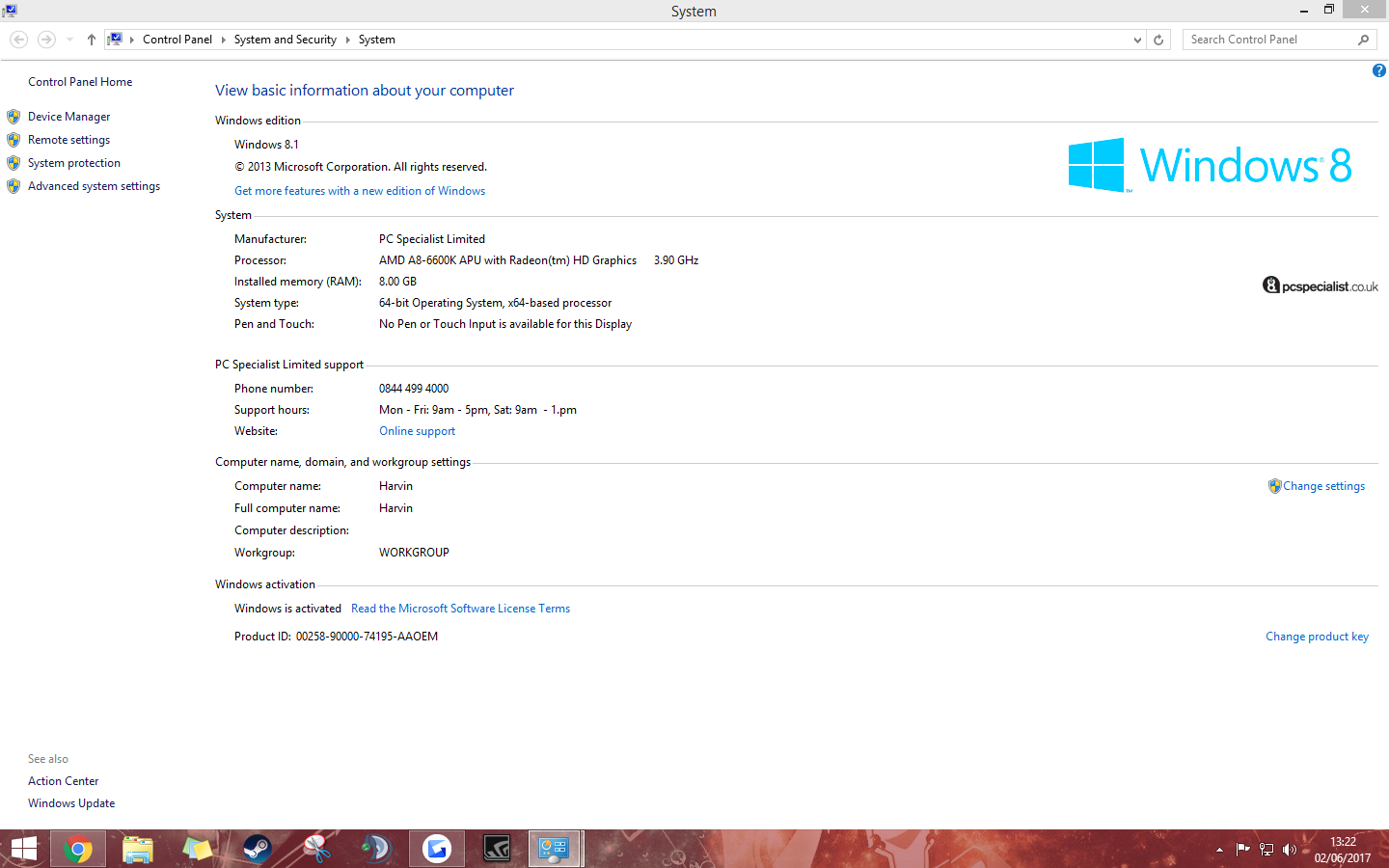Click the manufacturer value "PC Specialist Limited"
1389x868 pixels.
432,239
